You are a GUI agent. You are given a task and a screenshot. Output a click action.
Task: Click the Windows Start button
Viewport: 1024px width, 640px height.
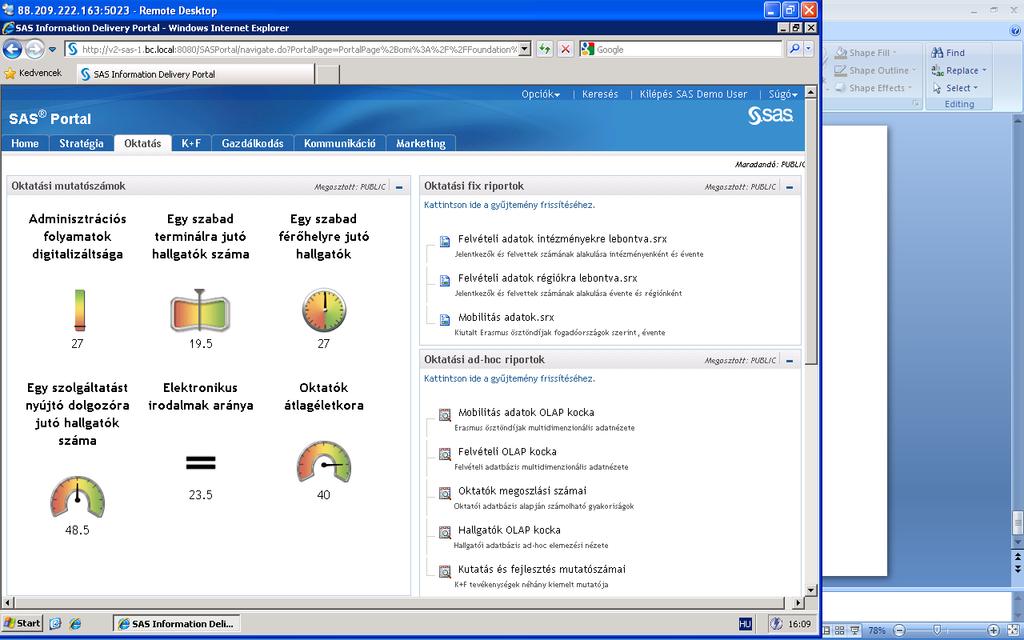[x=22, y=623]
